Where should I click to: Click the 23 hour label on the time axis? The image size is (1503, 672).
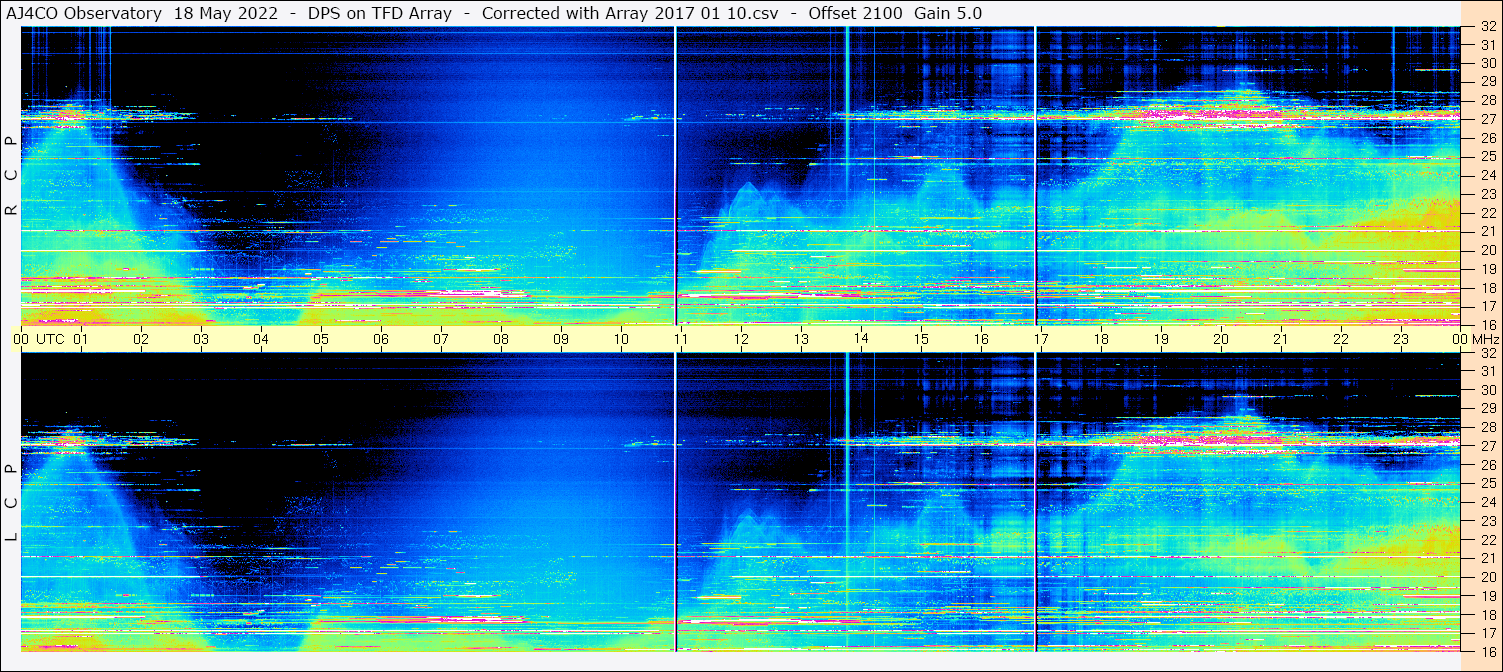pyautogui.click(x=1401, y=339)
